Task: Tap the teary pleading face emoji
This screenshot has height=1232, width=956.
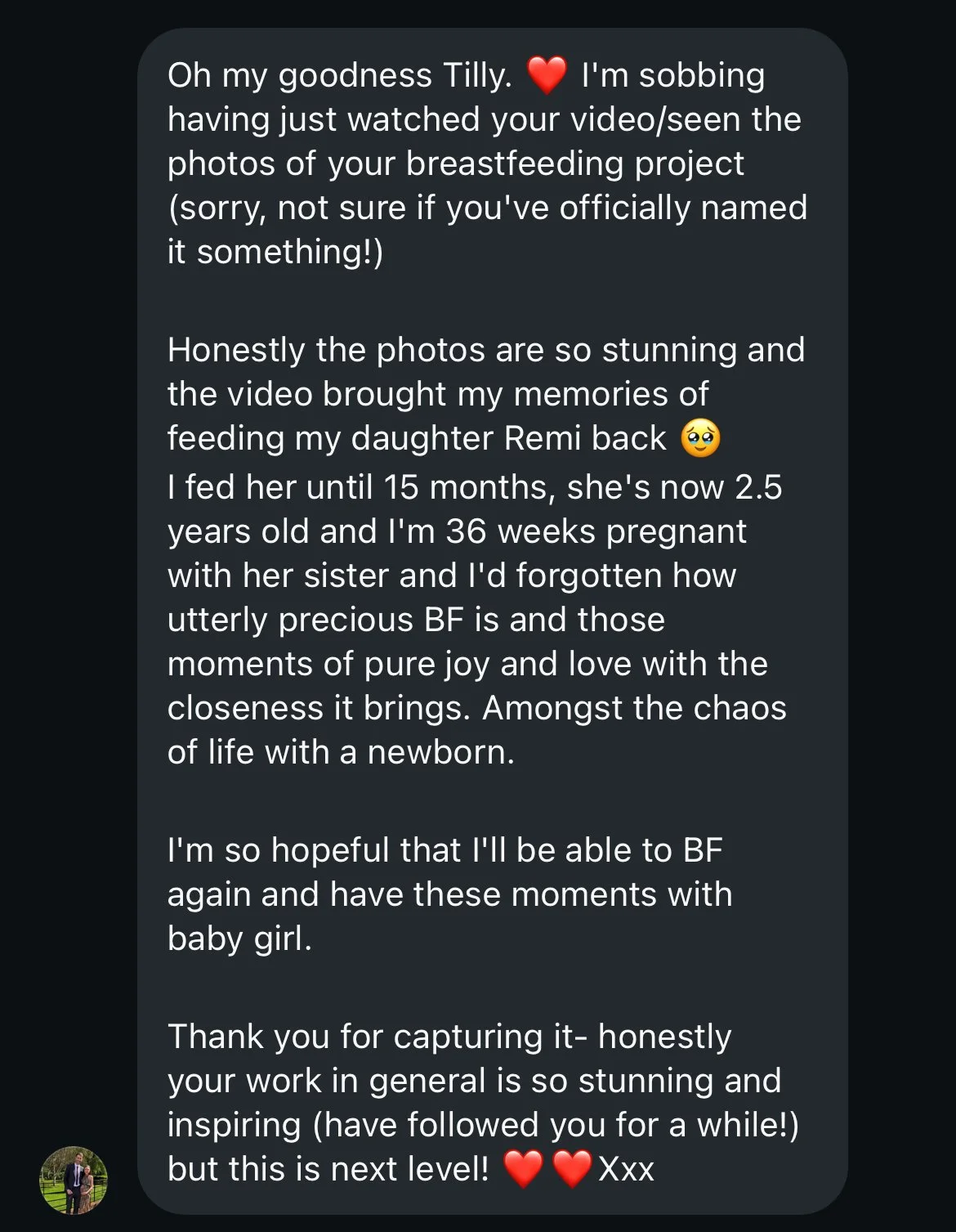Action: click(x=700, y=438)
